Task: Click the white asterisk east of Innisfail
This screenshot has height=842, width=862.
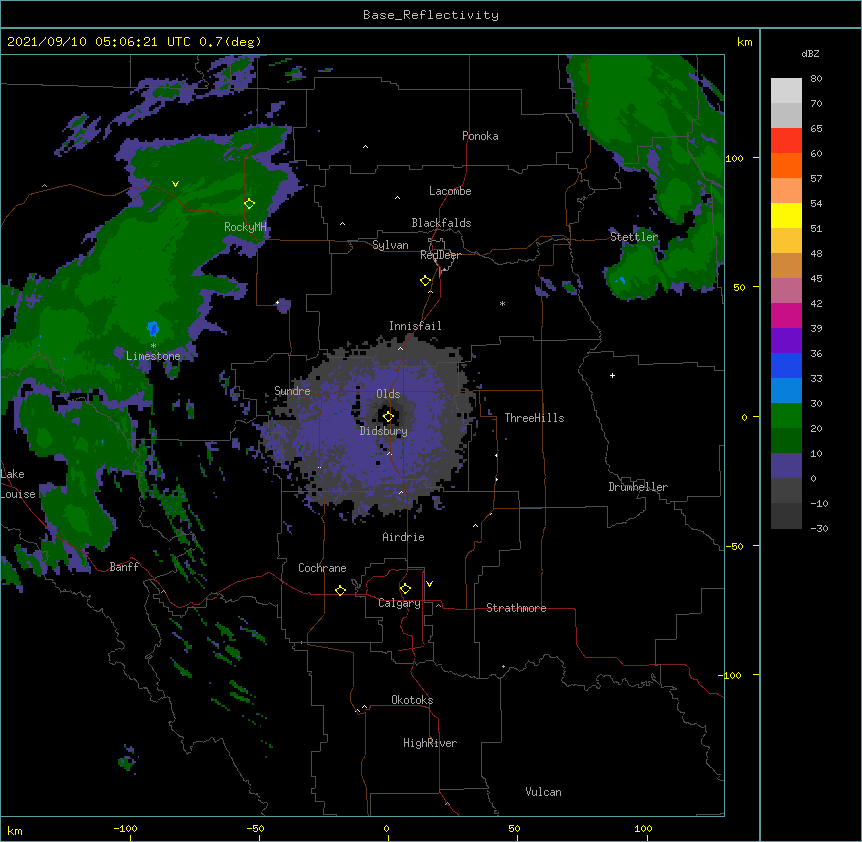Action: pos(502,303)
